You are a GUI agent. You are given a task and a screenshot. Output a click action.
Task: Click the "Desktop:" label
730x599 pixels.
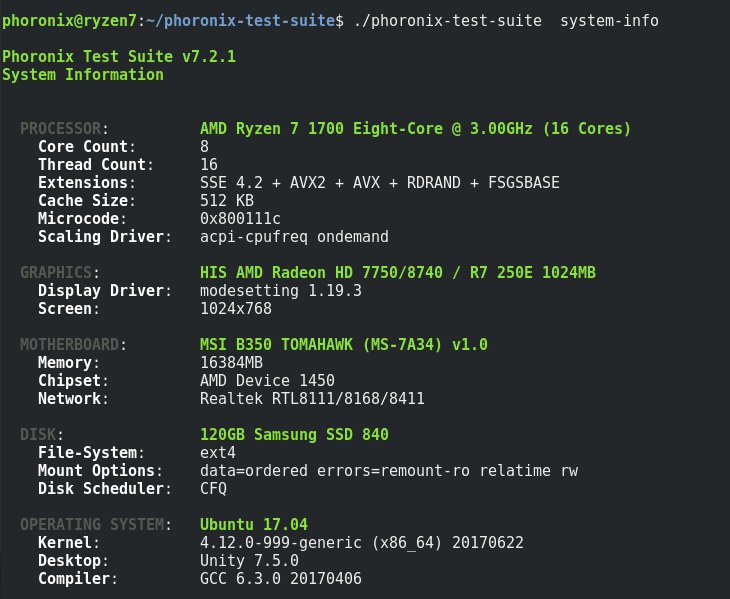tap(73, 561)
